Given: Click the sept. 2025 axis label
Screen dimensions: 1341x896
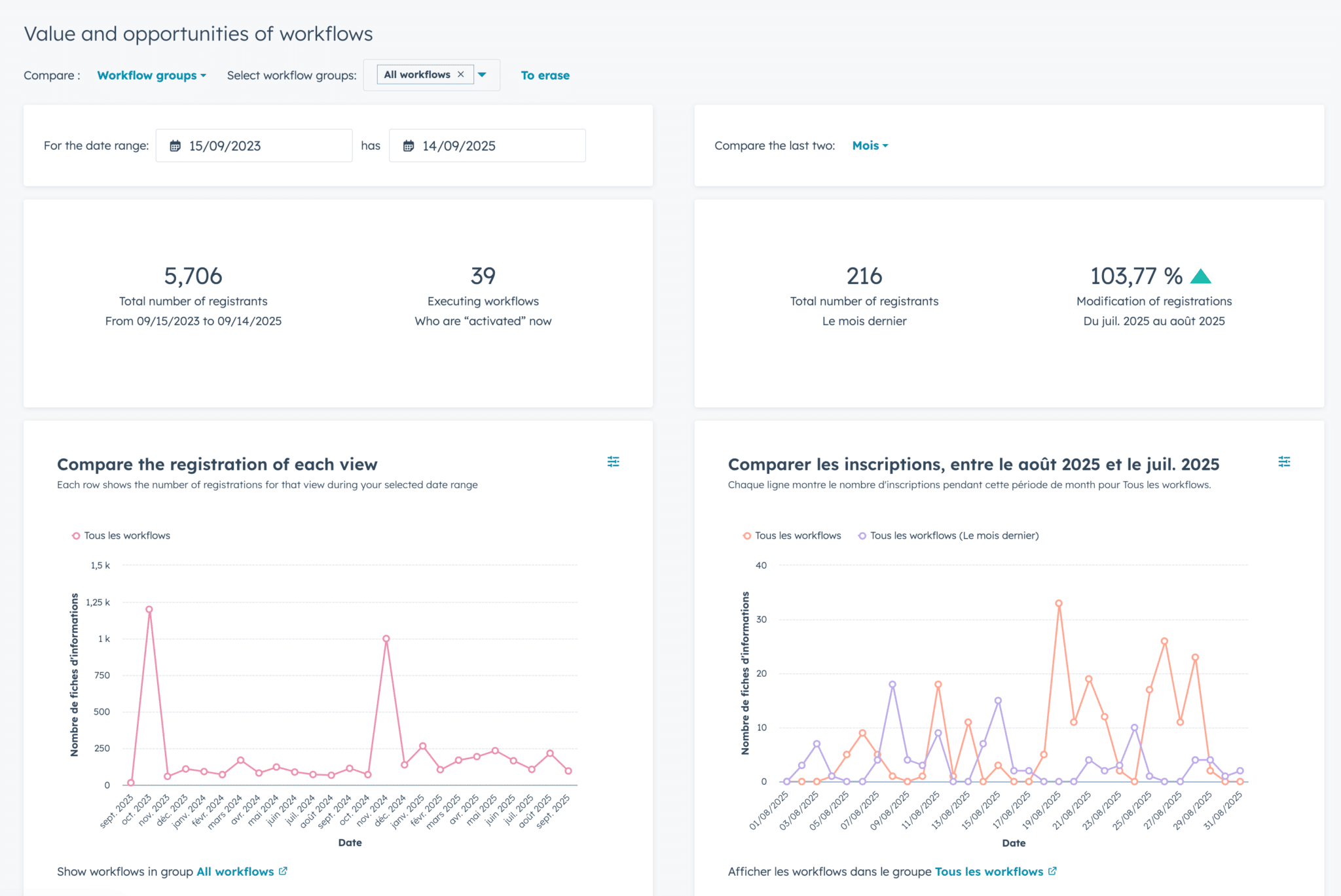Looking at the screenshot, I should 555,812.
